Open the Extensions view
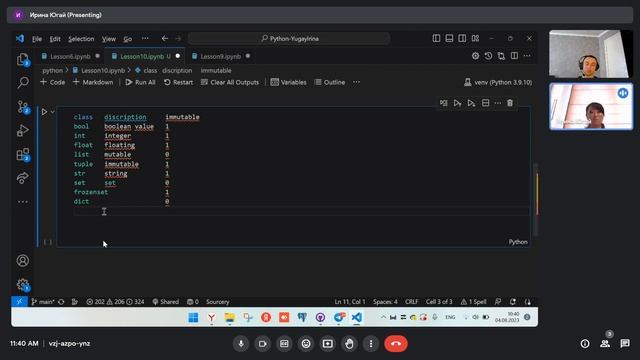Screen dimensions: 640x360 (23, 154)
